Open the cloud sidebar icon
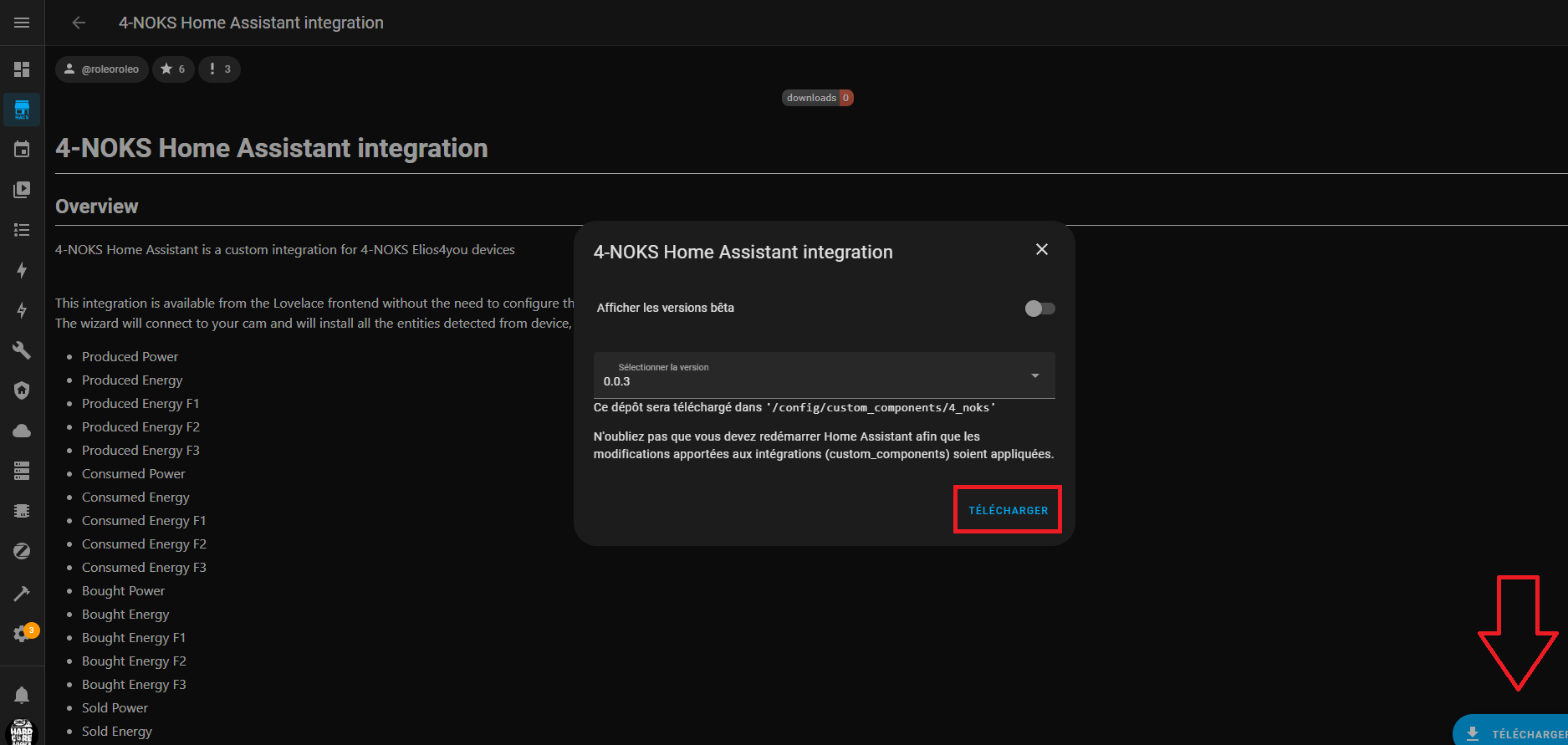 pos(22,431)
